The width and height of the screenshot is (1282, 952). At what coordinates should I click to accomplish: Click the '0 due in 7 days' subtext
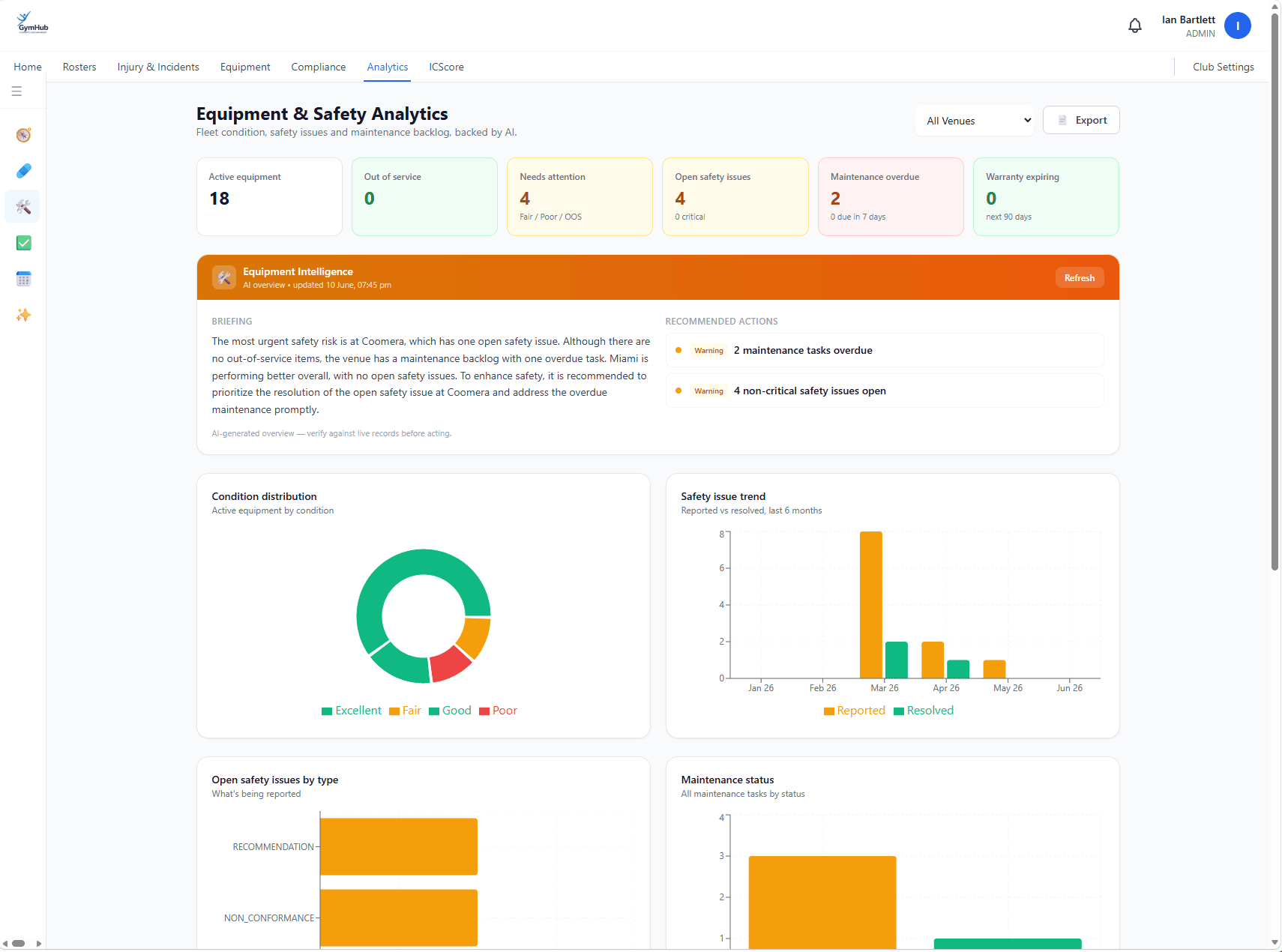858,217
